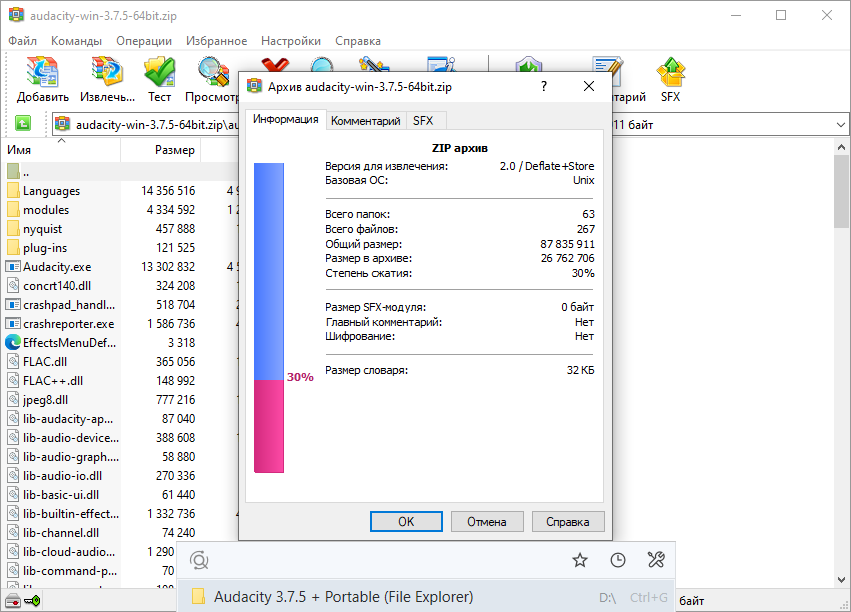The height and width of the screenshot is (612, 851).
Task: Click the key icon in the status bar
Action: 32,601
